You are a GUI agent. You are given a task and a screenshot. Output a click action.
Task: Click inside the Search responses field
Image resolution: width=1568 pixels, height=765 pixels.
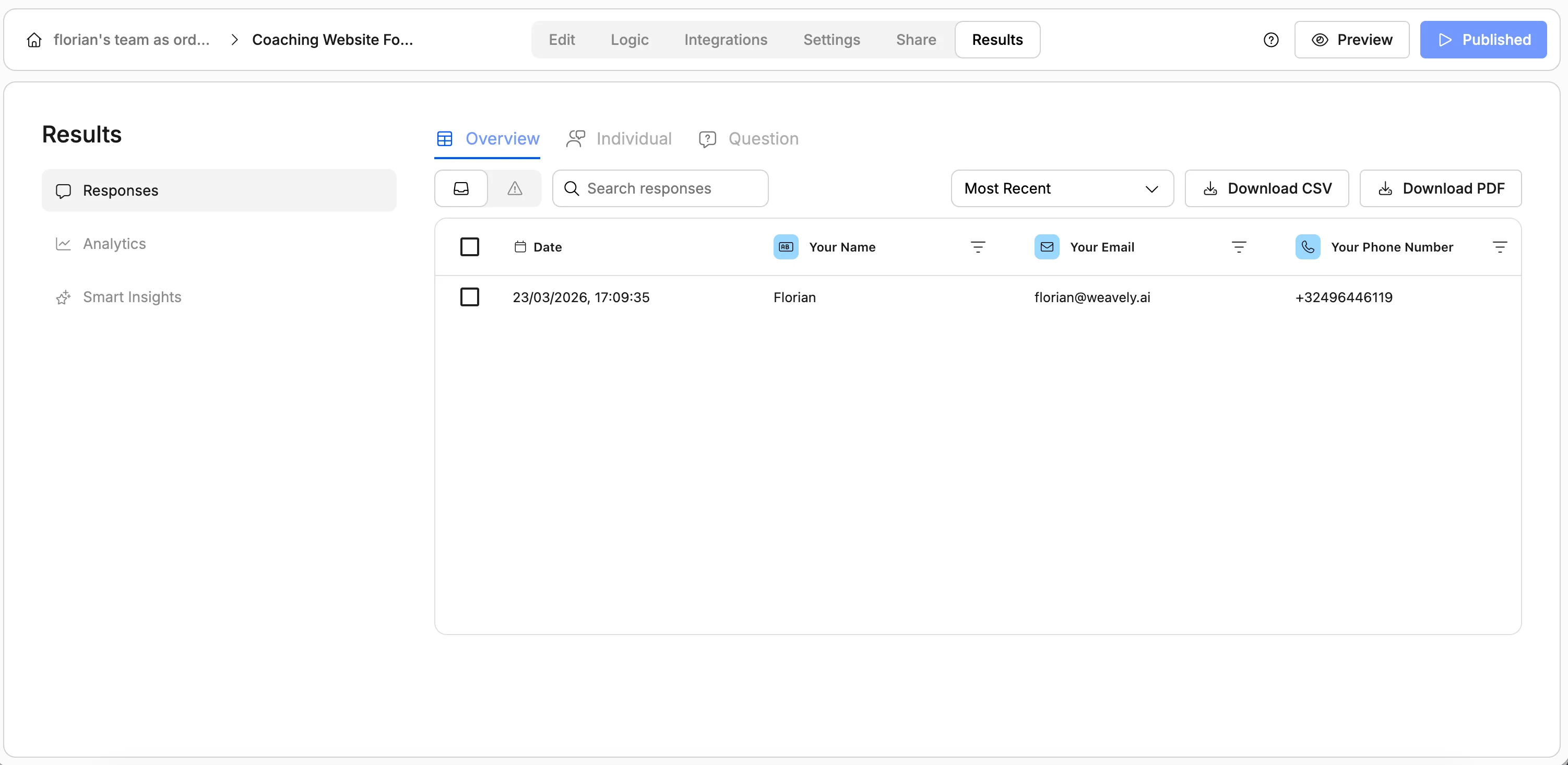click(x=660, y=188)
